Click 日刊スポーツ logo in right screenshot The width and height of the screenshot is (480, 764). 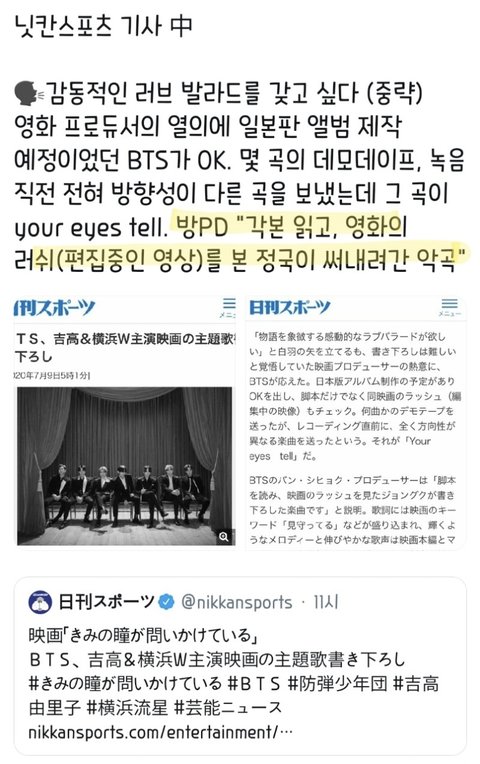[289, 308]
